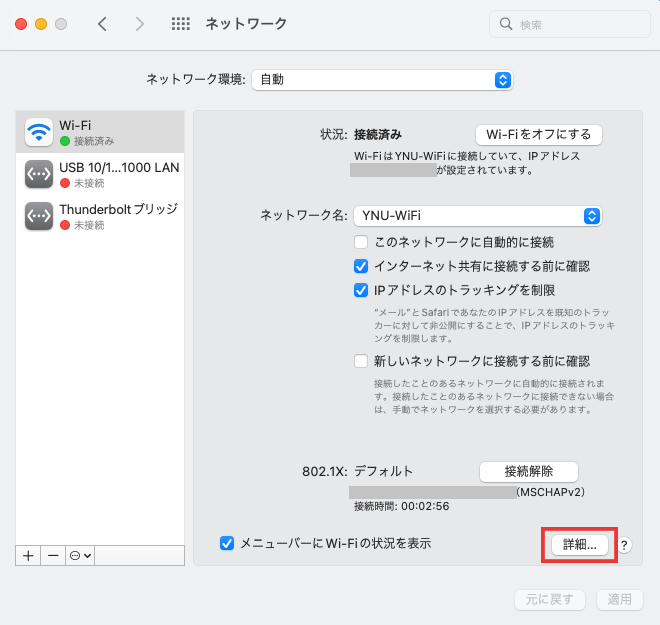Toggle 新しいネットワークに接続する前に確認 checkbox
The height and width of the screenshot is (625, 660).
pos(362,361)
